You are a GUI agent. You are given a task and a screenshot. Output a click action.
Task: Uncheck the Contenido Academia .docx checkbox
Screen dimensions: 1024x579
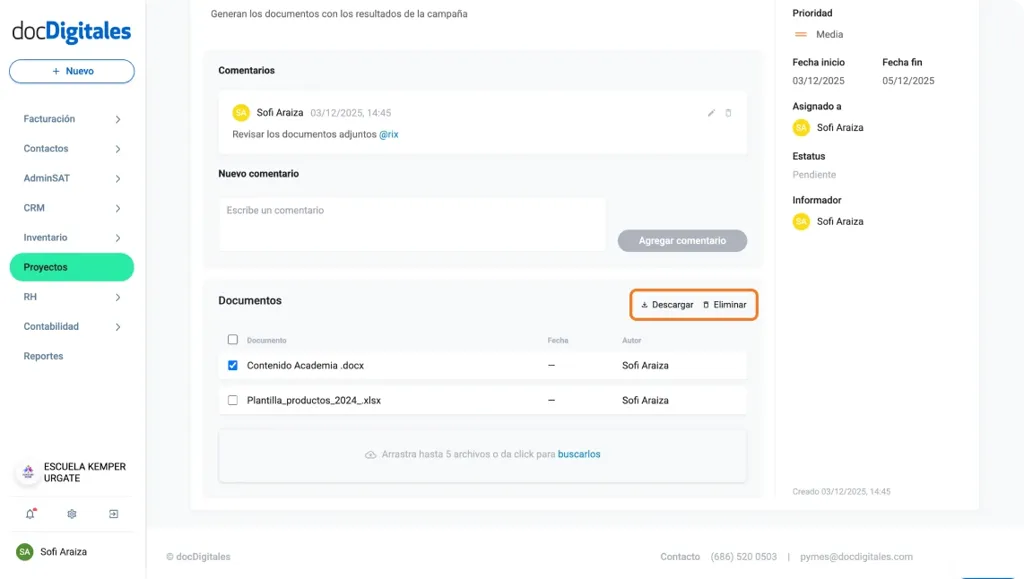(x=232, y=365)
